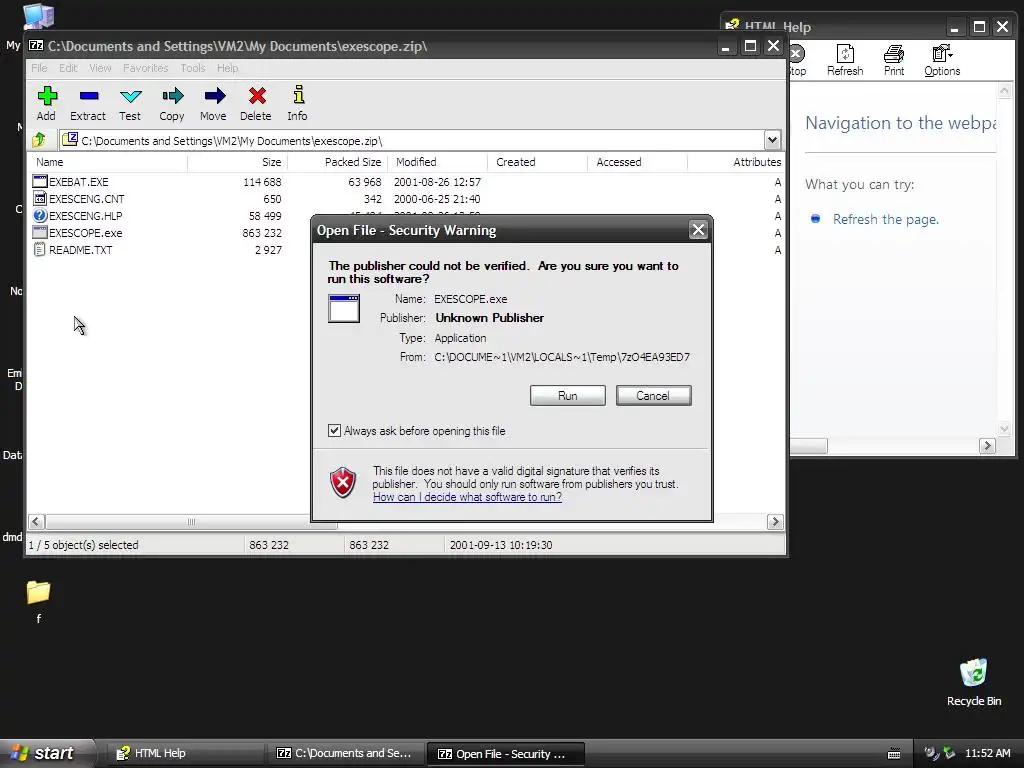Click the Up one level folder icon
The height and width of the screenshot is (768, 1024).
pos(39,140)
